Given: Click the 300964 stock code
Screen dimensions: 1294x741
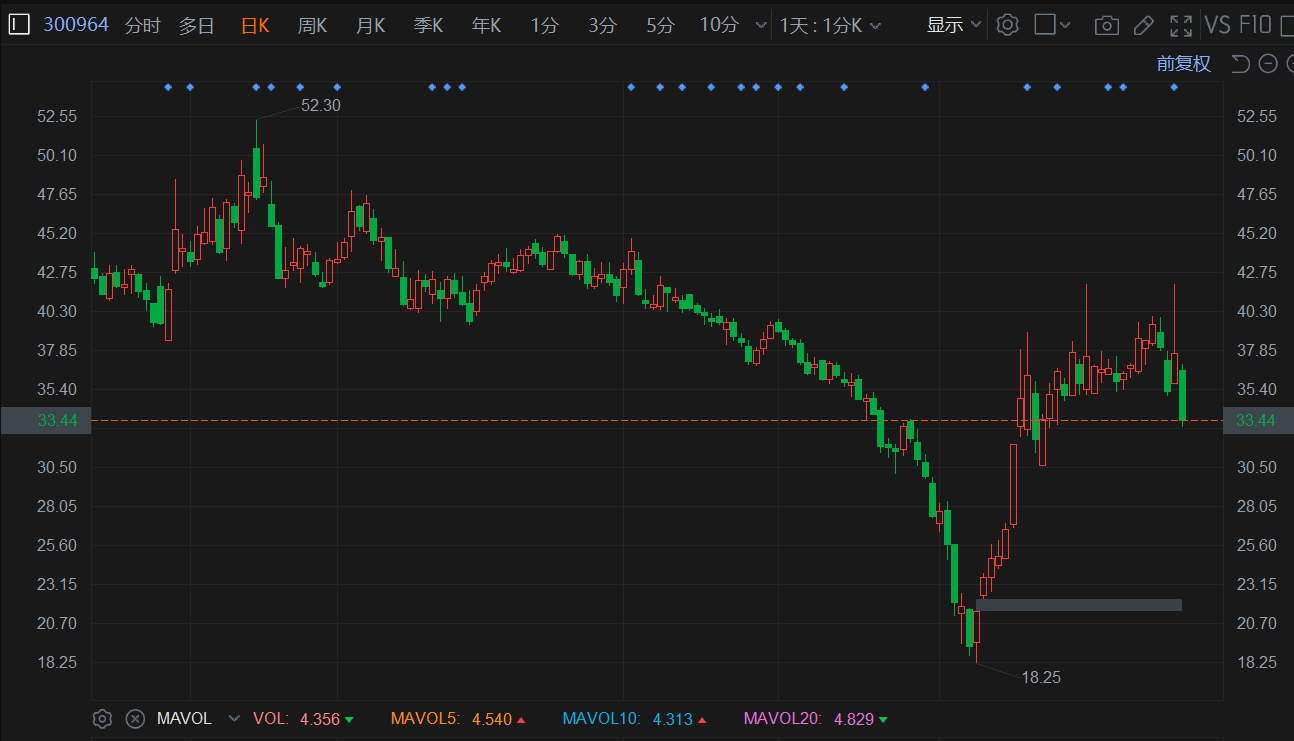Looking at the screenshot, I should click(76, 25).
